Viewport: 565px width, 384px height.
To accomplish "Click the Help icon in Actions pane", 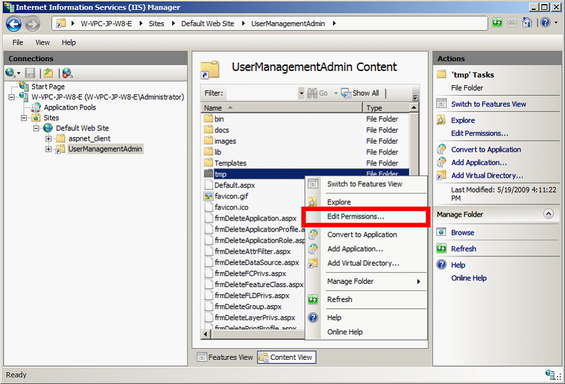I will coord(441,265).
